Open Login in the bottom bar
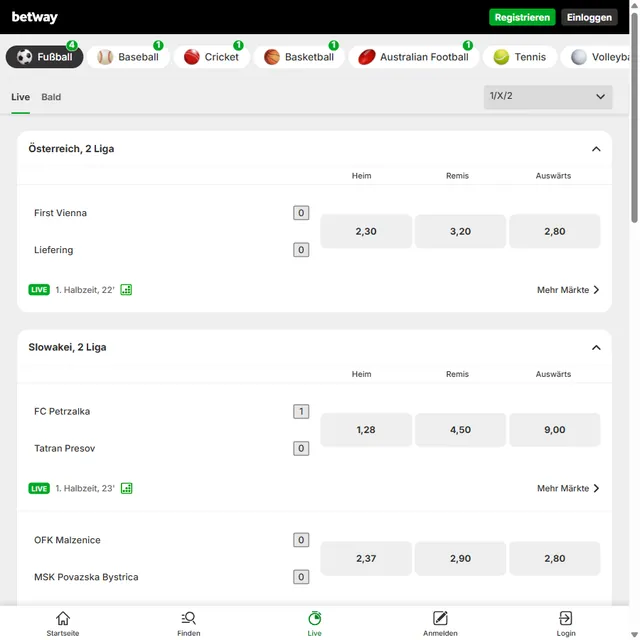Viewport: 640px width, 640px height. click(566, 623)
